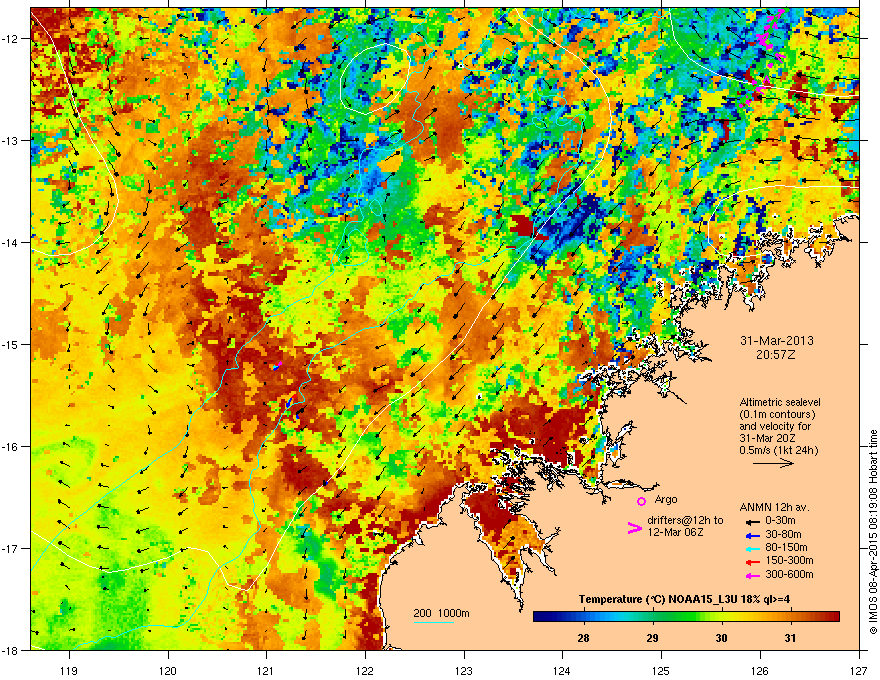The image size is (880, 680).
Task: Click the '12-Mar 06Z' text
Action: click(675, 532)
